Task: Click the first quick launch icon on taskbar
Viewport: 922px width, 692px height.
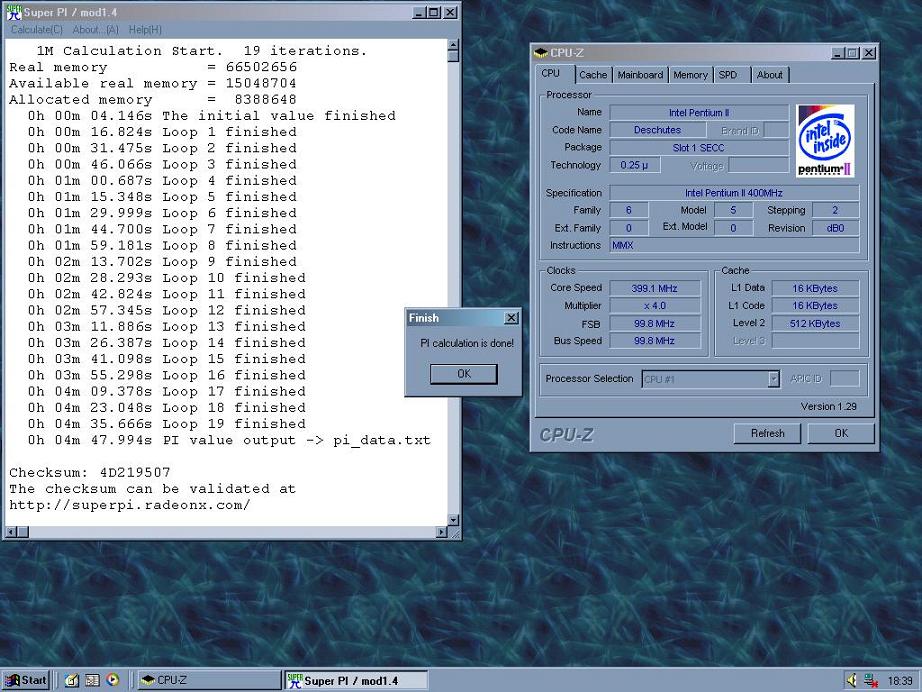Action: point(72,680)
